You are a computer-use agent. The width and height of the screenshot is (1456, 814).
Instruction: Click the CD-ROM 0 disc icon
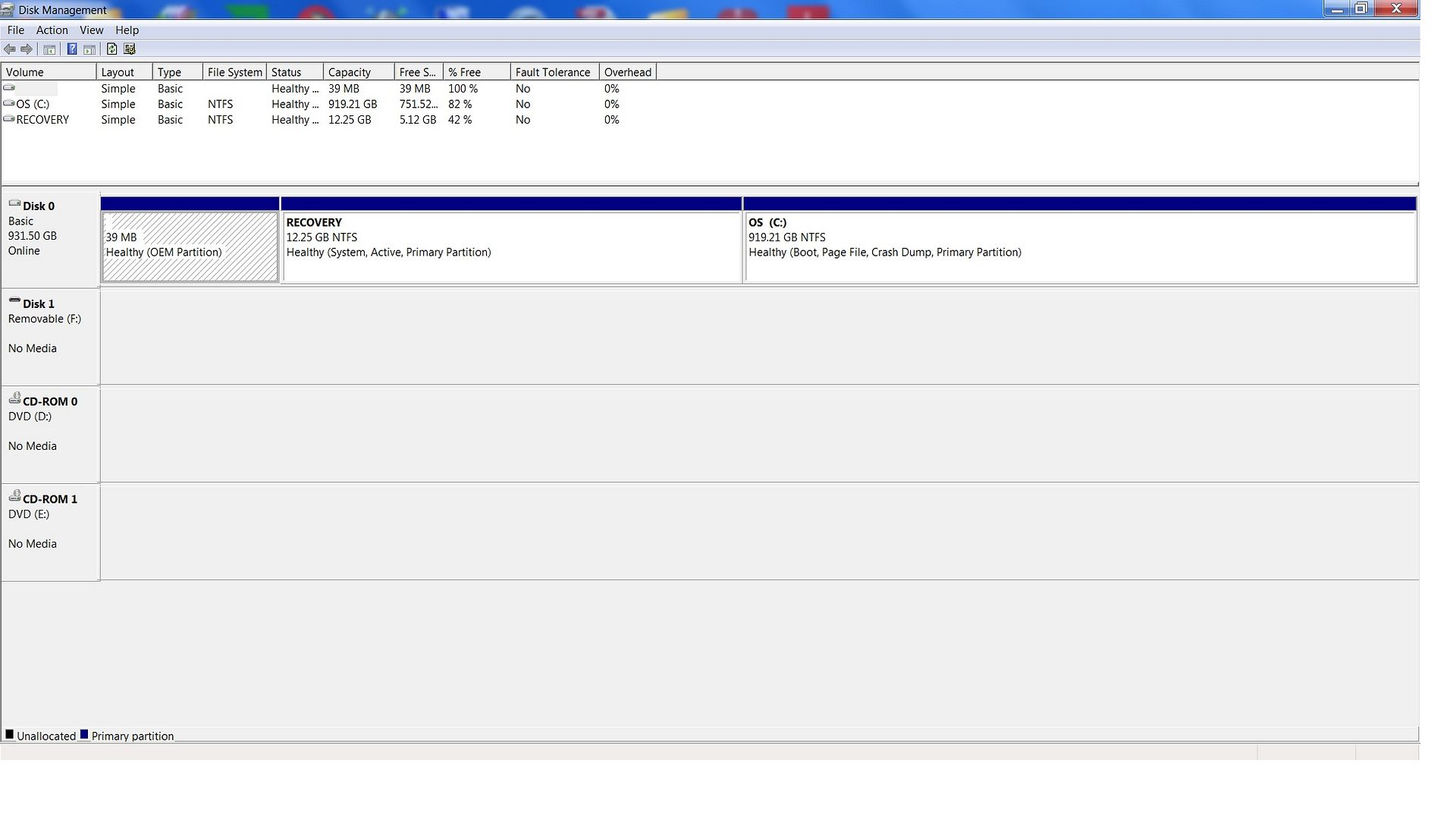pos(14,398)
